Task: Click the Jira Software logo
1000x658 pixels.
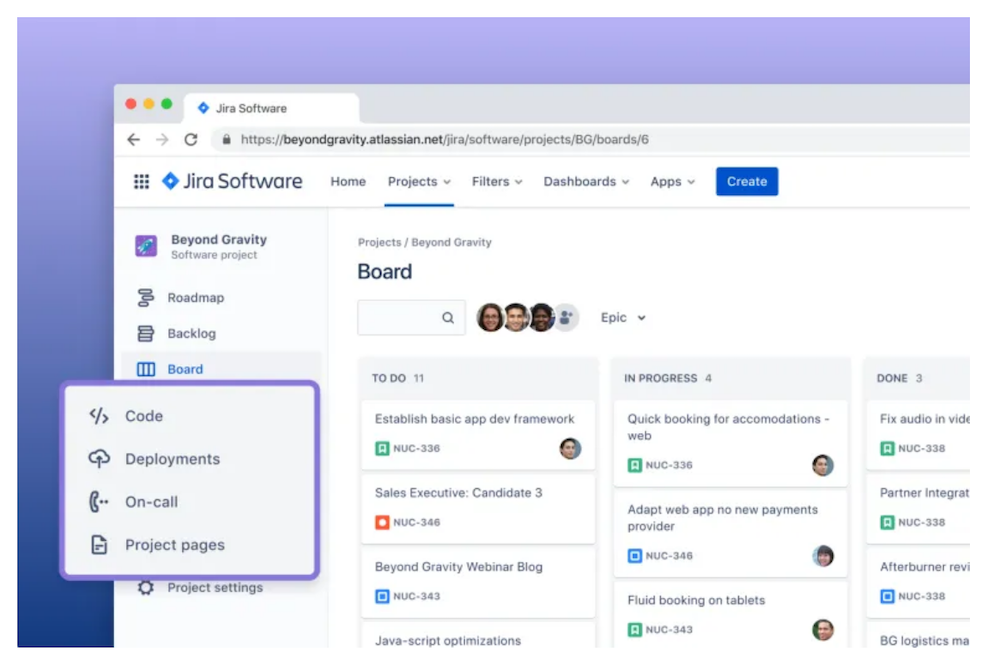Action: 232,181
